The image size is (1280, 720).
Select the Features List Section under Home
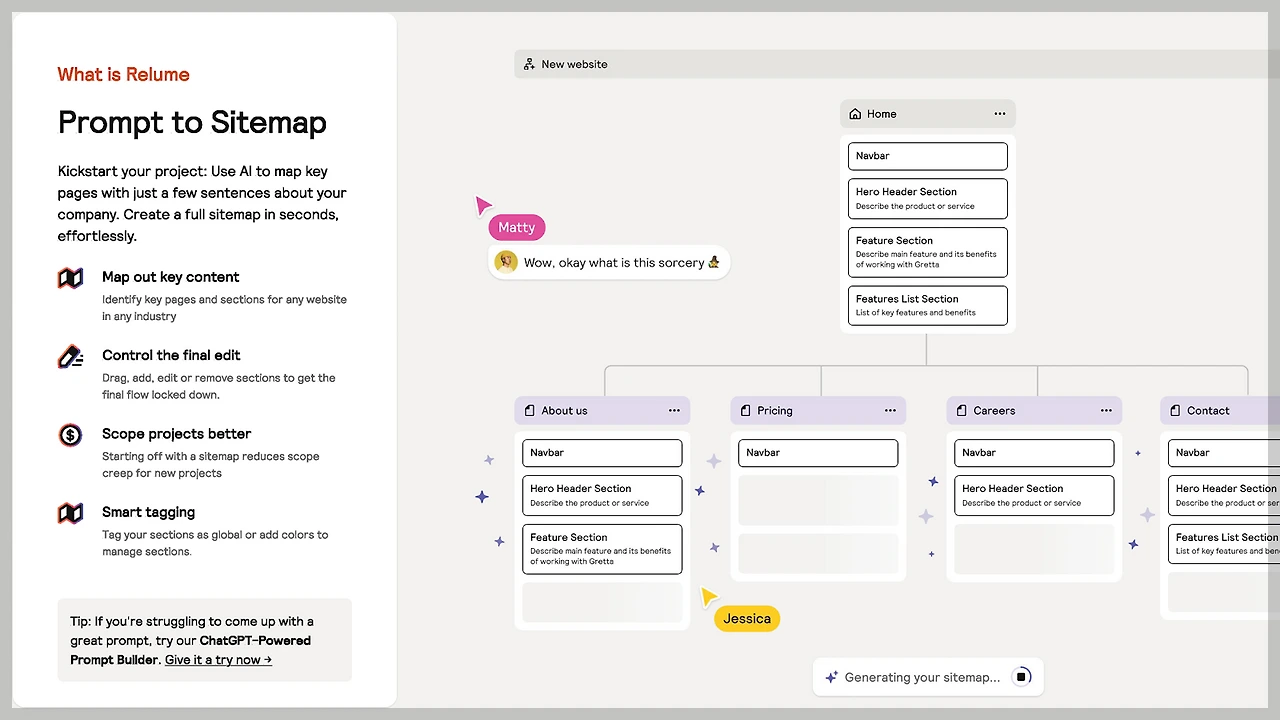coord(928,305)
